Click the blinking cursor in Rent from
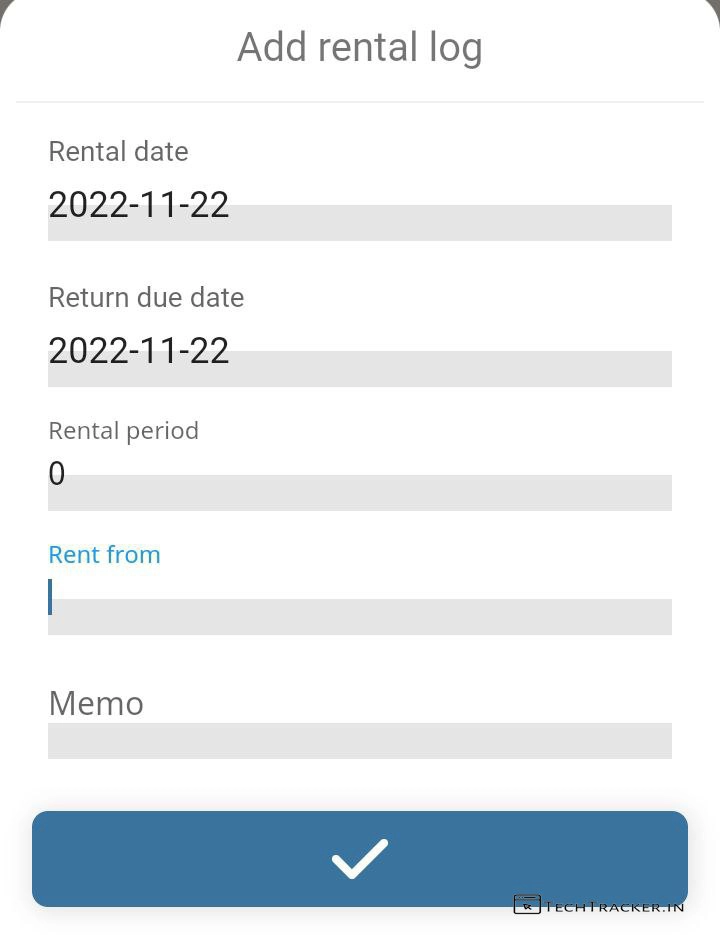 pos(50,597)
